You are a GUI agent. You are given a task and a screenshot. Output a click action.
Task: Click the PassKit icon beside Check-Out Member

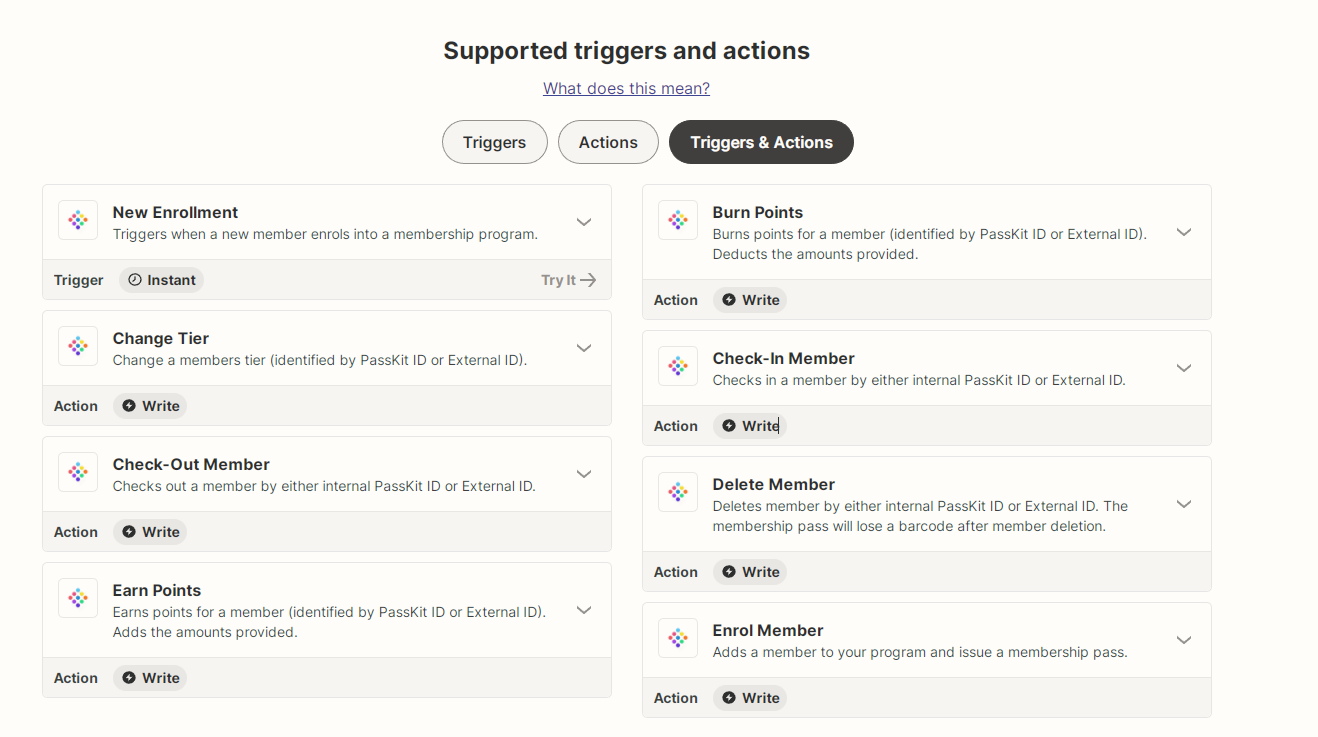pos(78,472)
